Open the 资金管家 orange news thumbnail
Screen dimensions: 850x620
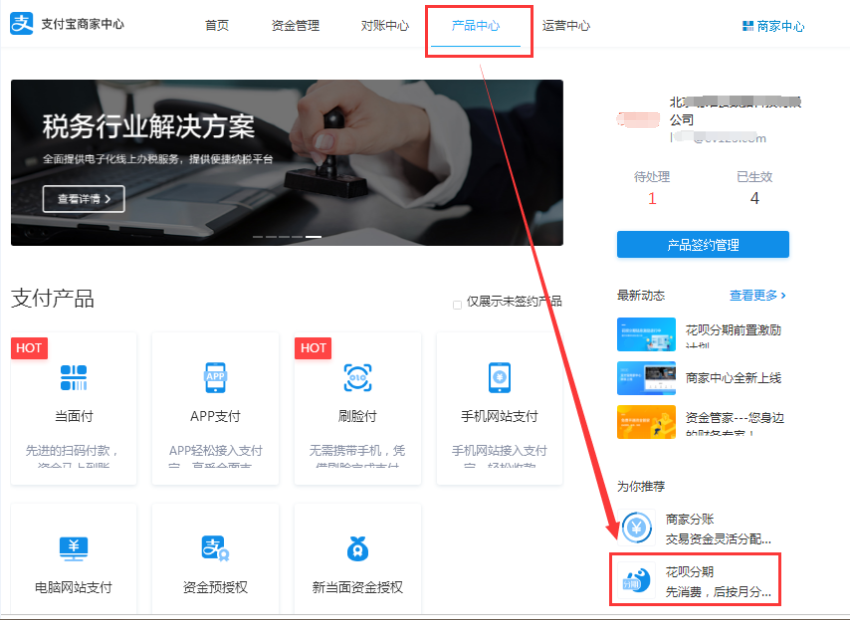tap(646, 422)
